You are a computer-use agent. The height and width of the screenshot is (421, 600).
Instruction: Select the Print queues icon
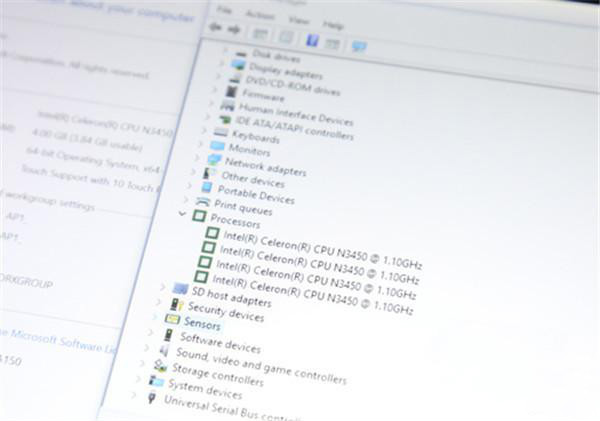[x=203, y=201]
